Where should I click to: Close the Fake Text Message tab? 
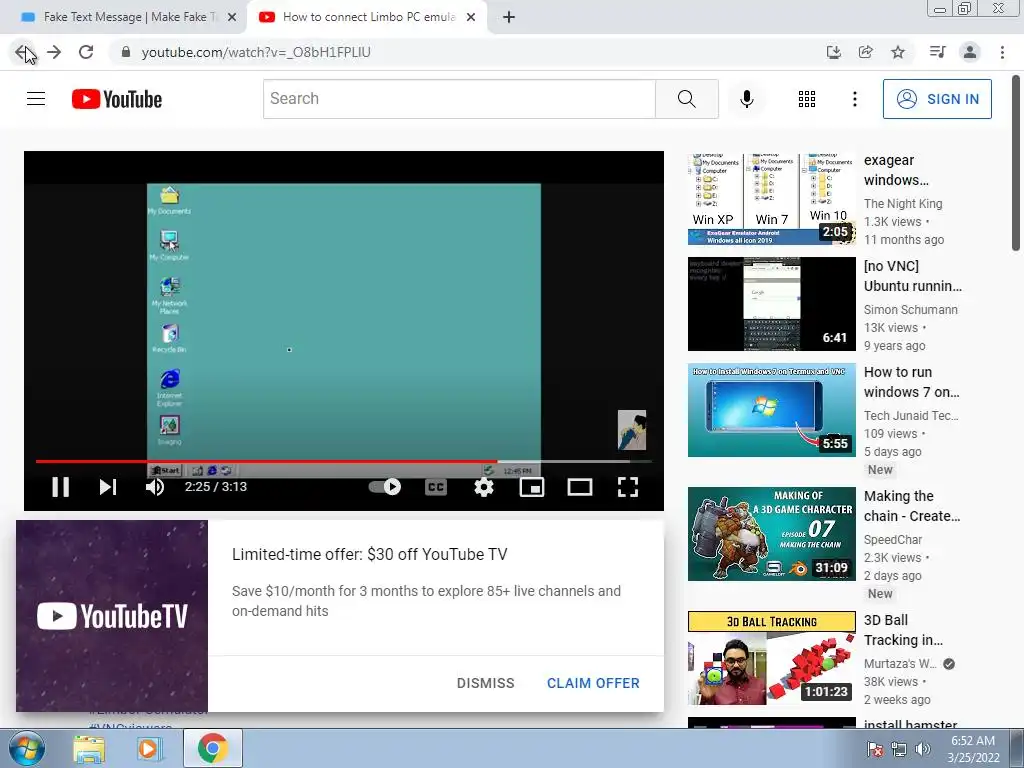pyautogui.click(x=232, y=17)
